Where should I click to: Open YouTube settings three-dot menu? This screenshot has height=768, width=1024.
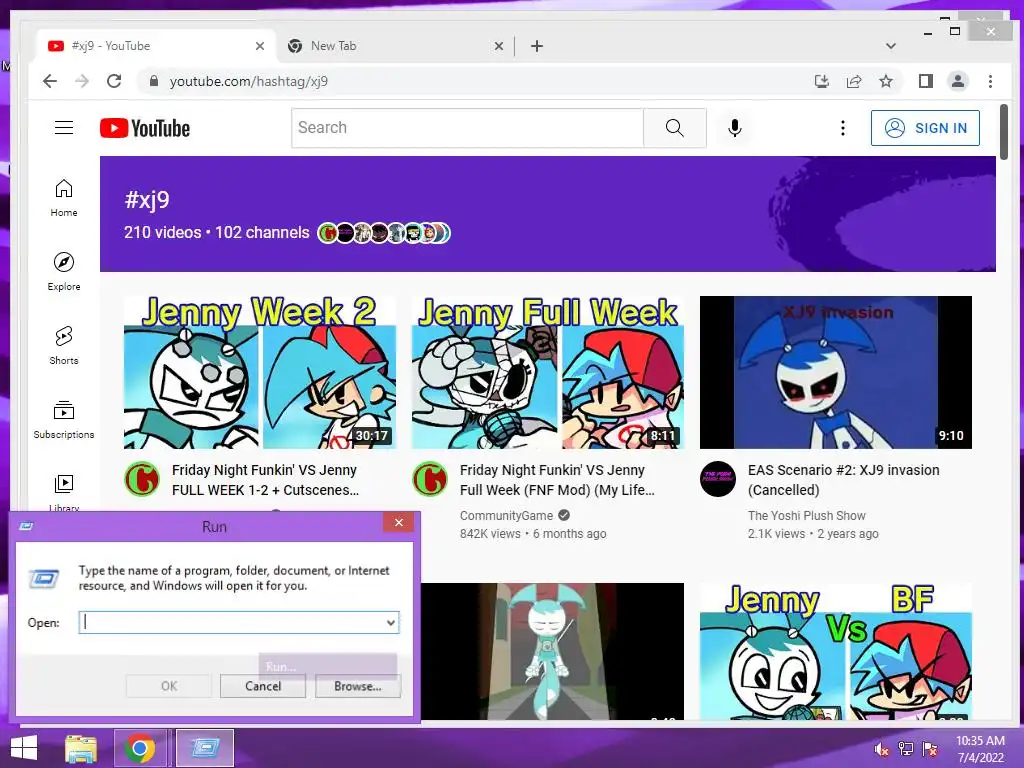click(x=842, y=128)
